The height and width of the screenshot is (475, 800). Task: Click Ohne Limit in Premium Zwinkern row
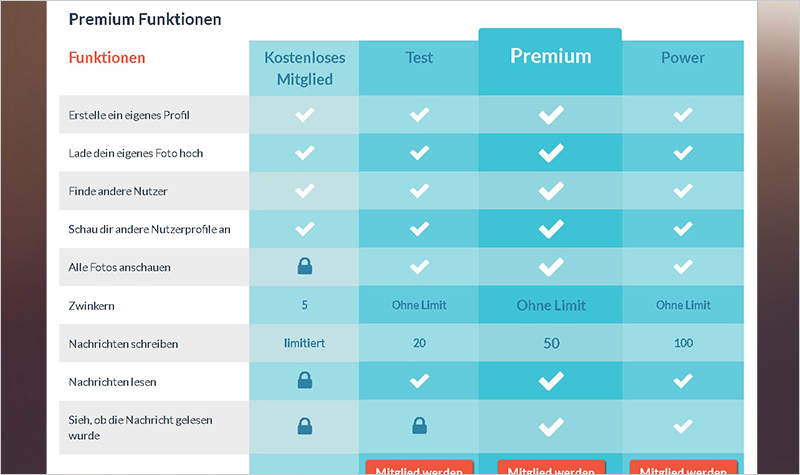click(551, 306)
